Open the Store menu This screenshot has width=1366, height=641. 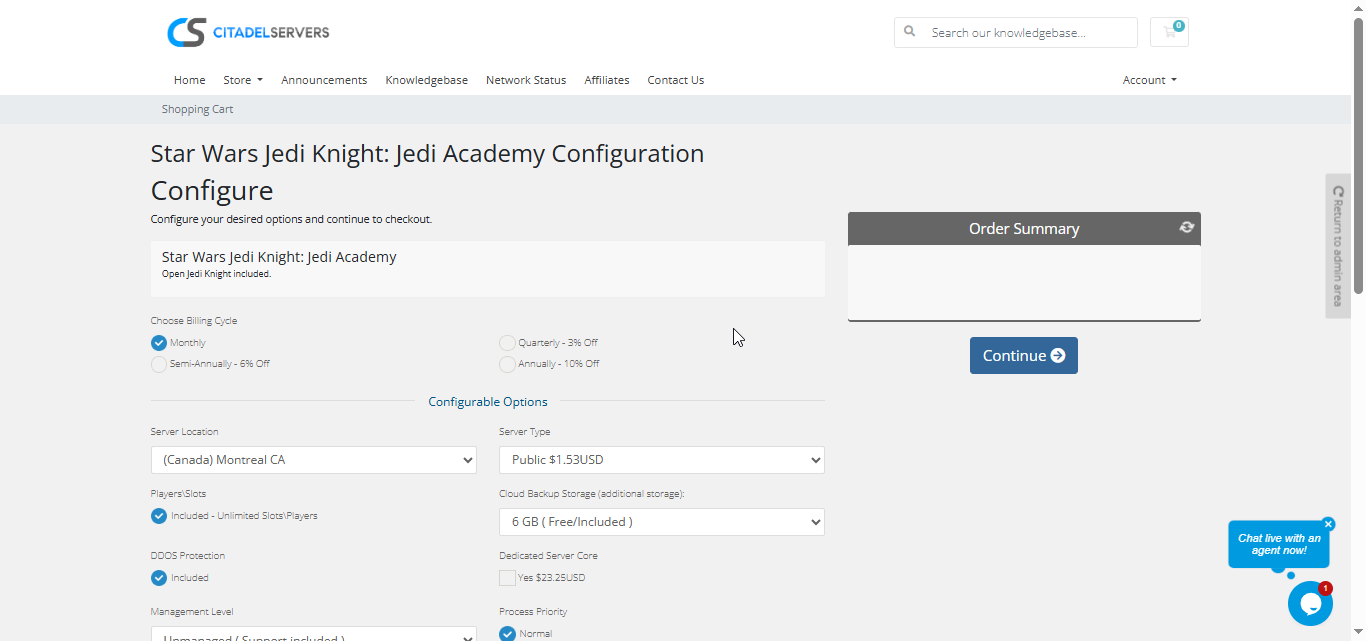pos(242,80)
